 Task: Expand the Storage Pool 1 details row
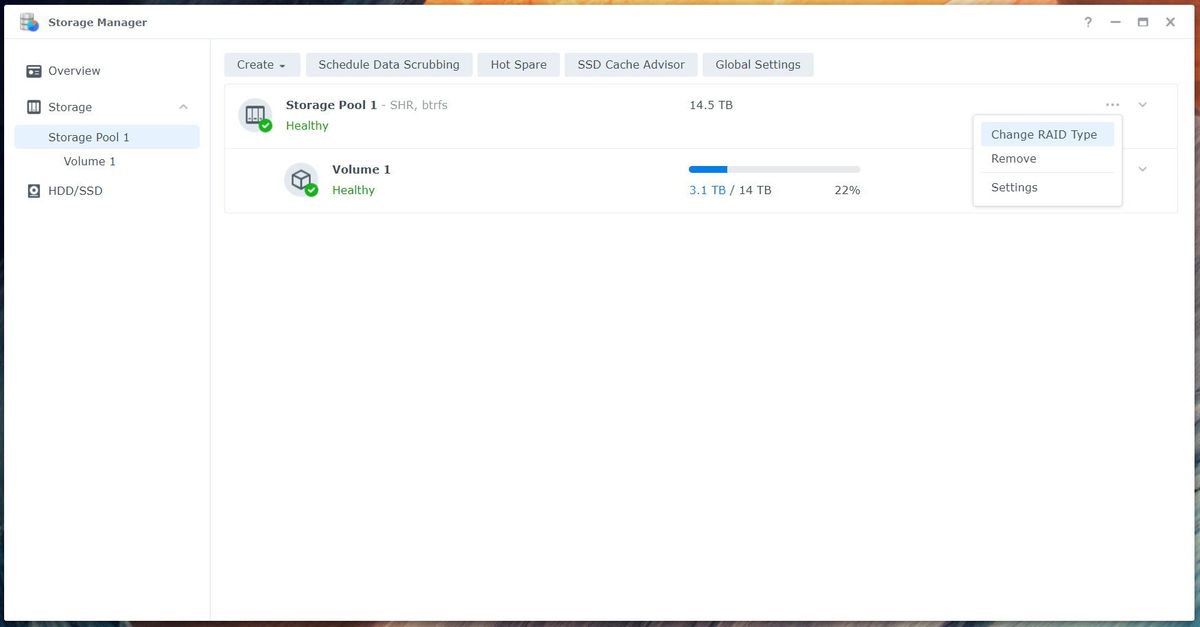(1142, 104)
